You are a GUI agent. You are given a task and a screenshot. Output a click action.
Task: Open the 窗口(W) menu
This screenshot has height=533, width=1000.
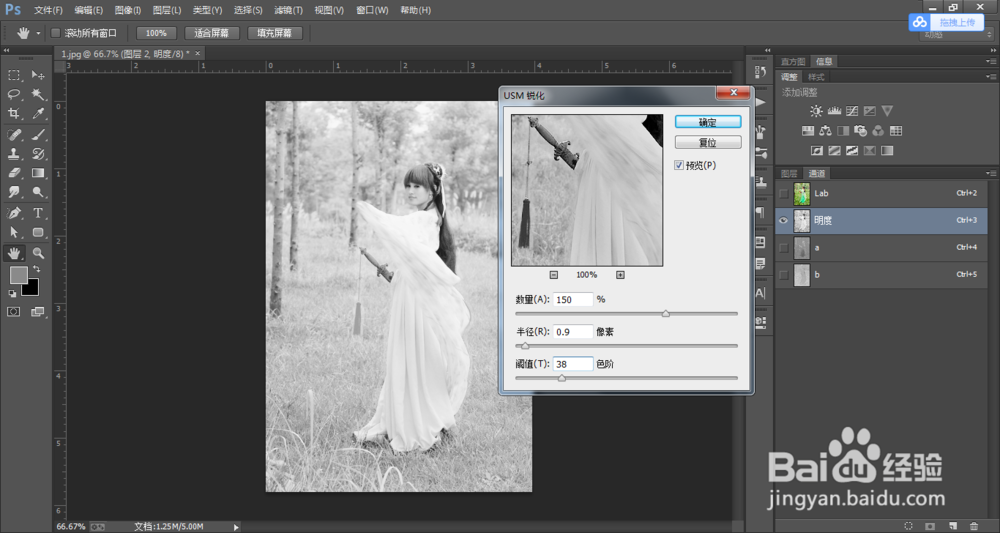(372, 10)
